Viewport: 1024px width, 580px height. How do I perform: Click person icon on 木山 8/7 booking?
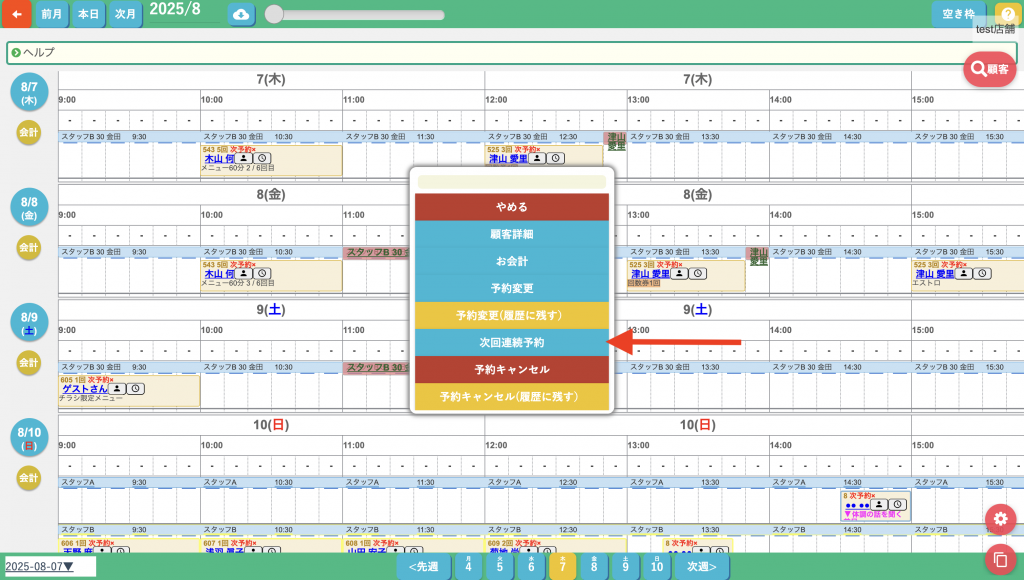tap(245, 159)
